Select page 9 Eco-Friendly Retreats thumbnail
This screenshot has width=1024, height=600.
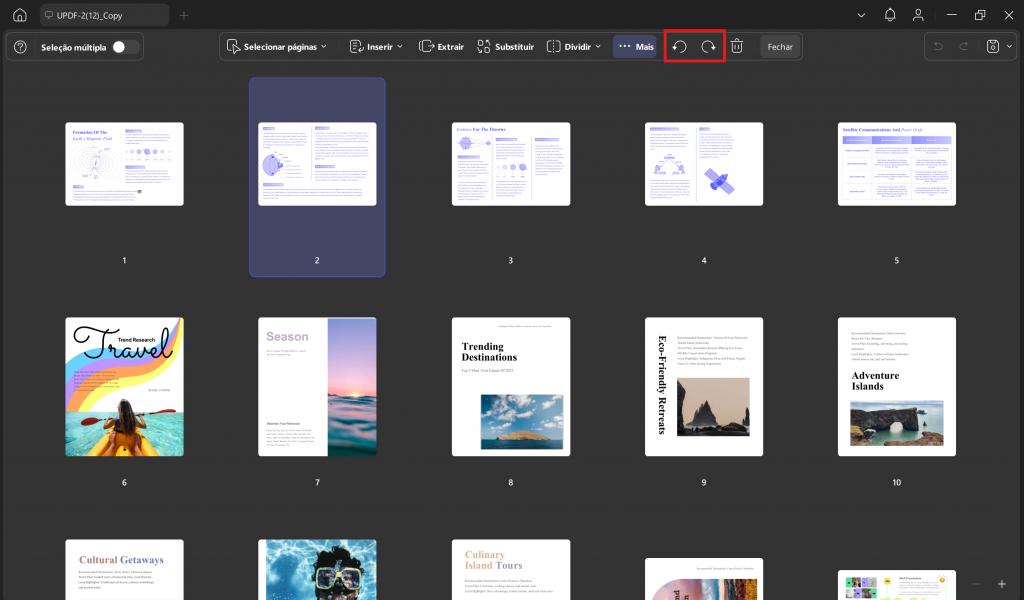(x=704, y=387)
